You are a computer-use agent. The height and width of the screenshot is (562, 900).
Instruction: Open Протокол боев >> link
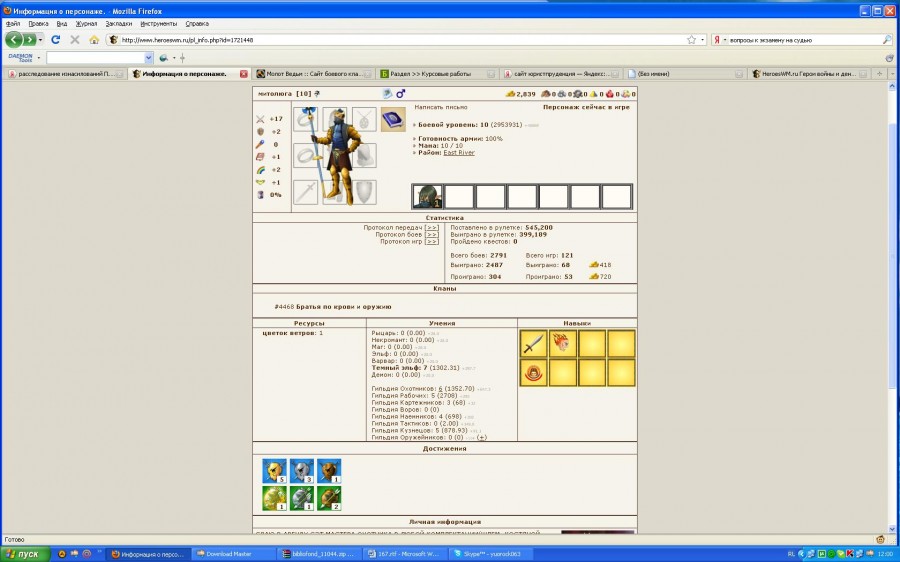coord(432,235)
